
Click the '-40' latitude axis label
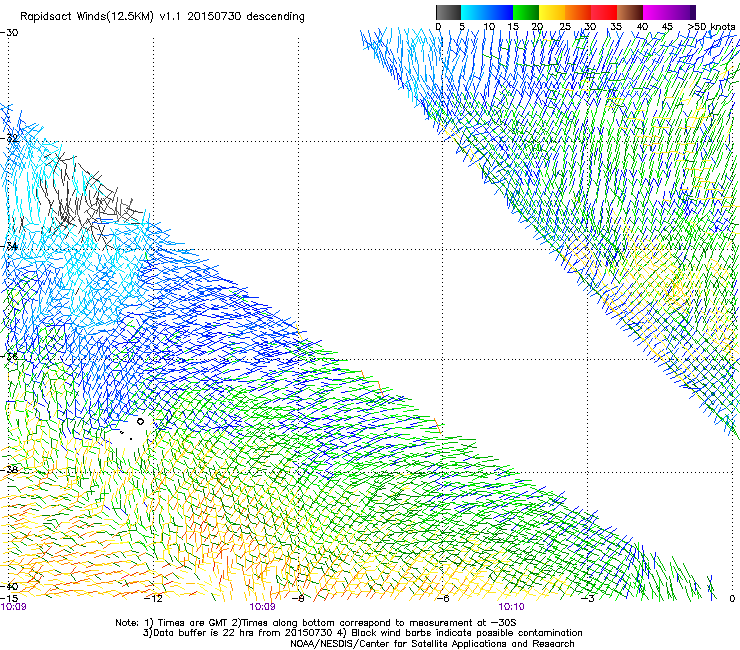9,586
